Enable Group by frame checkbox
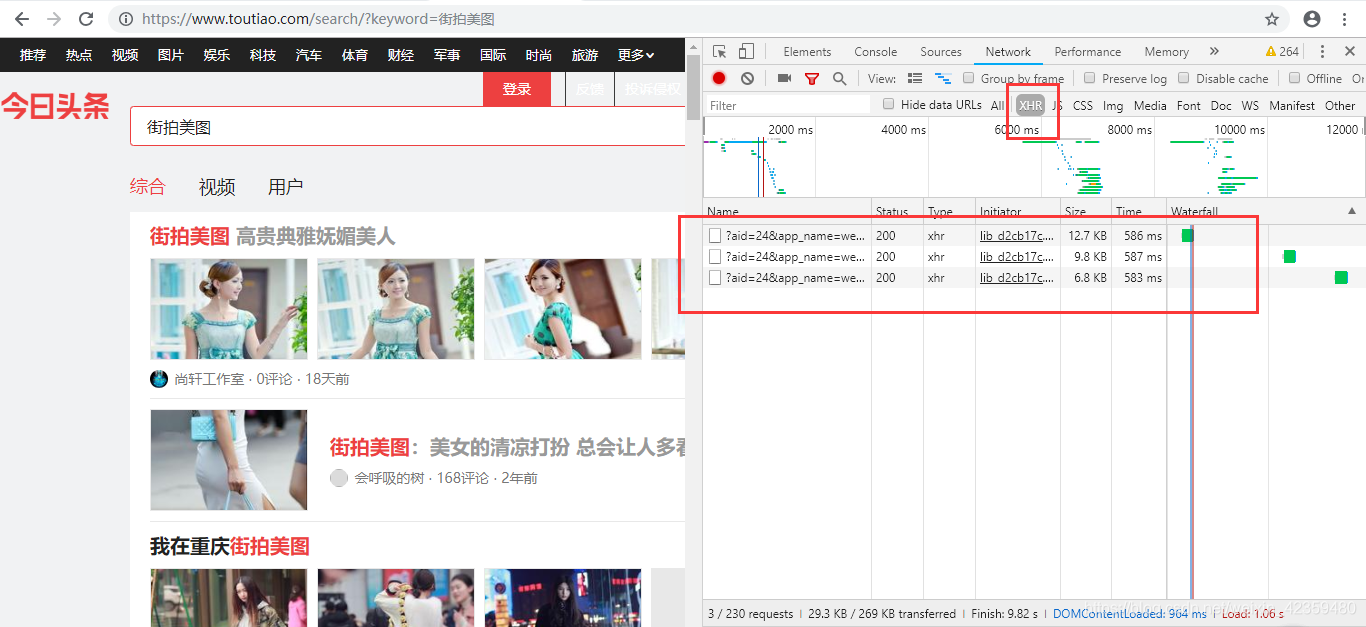 968,78
